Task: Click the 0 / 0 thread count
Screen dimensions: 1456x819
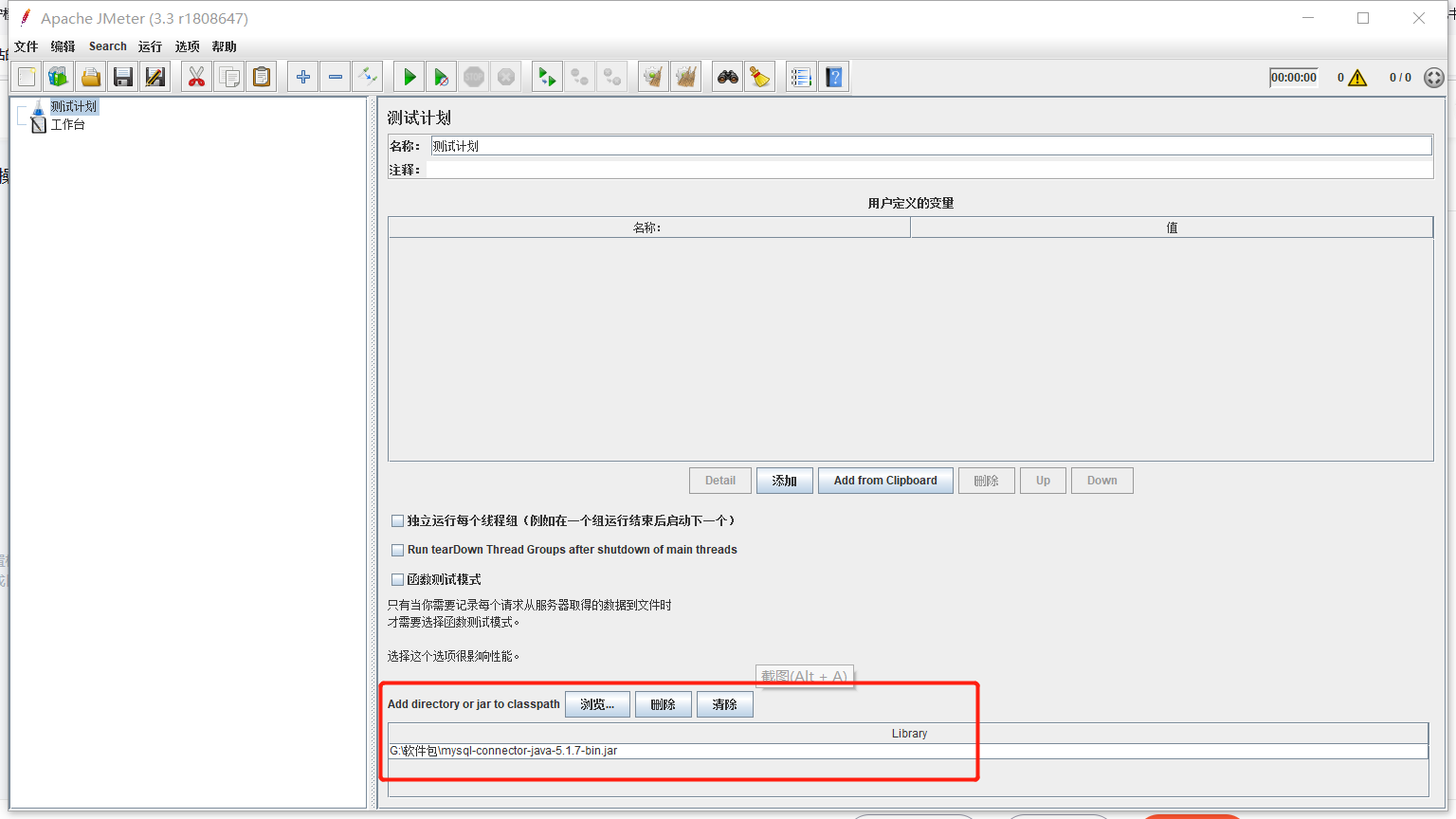Action: pos(1400,78)
